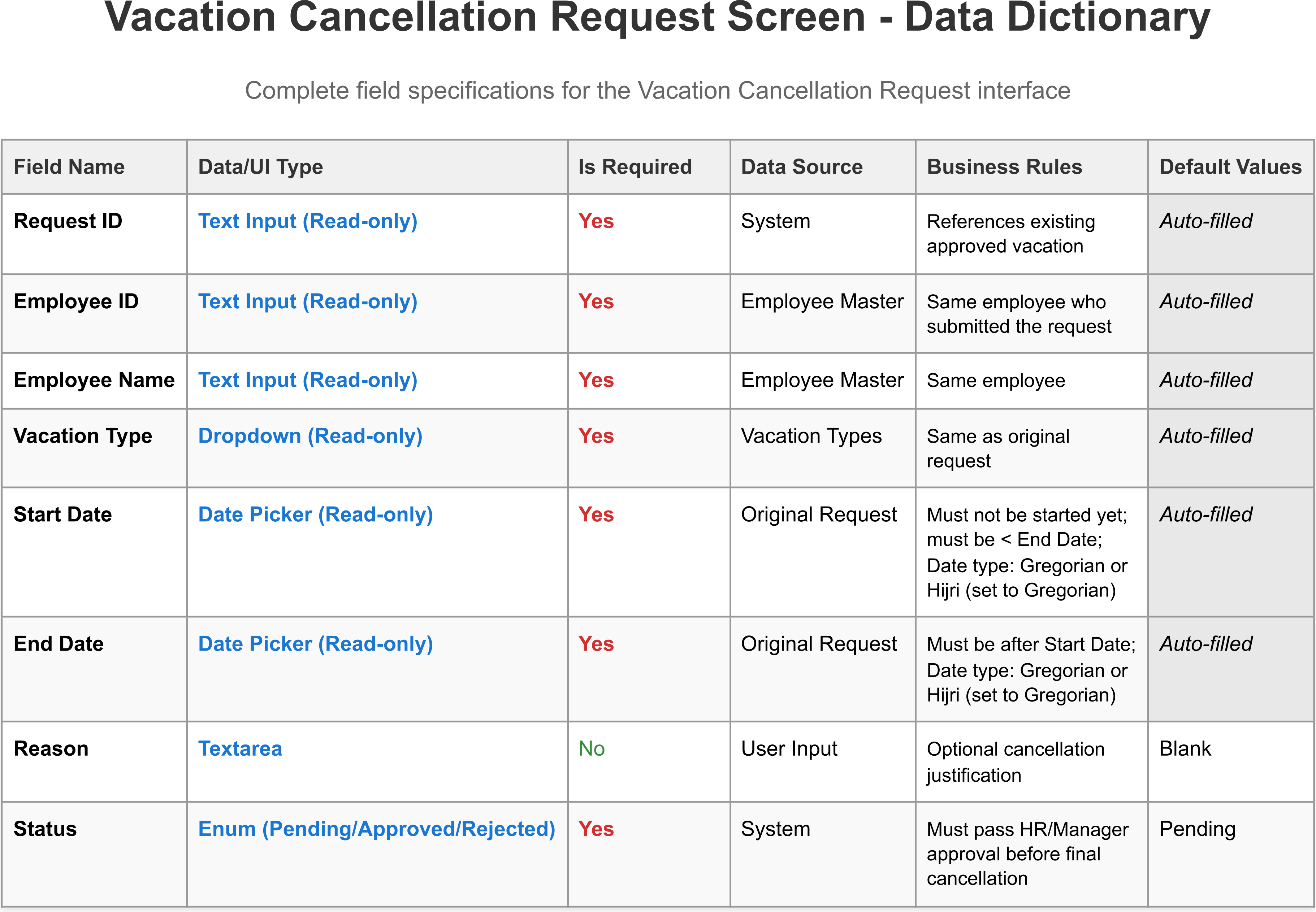Click Date Picker (Read-only) in Start Date row

(x=315, y=515)
